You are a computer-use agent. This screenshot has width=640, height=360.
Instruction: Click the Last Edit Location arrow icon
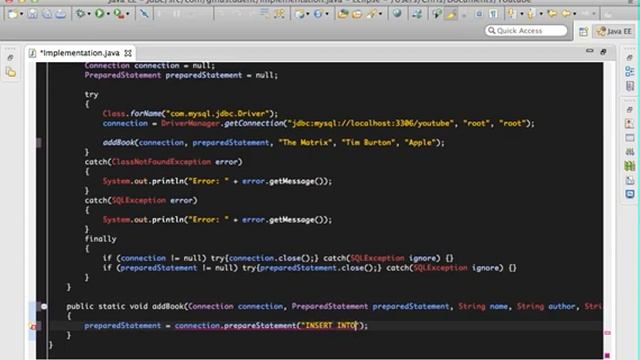[x=552, y=13]
